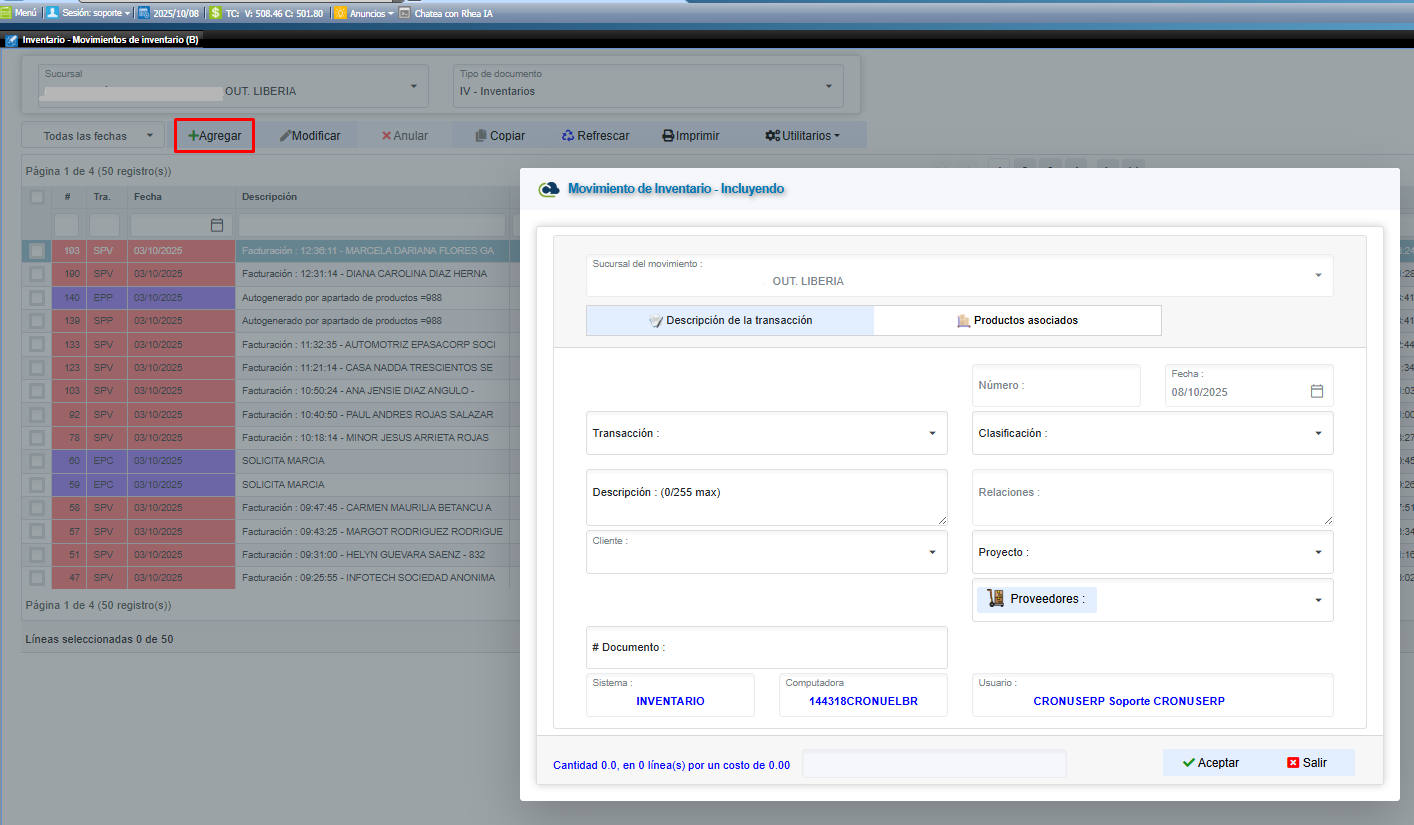The width and height of the screenshot is (1414, 825).
Task: Click the Menú icon in top bar
Action: (19, 13)
